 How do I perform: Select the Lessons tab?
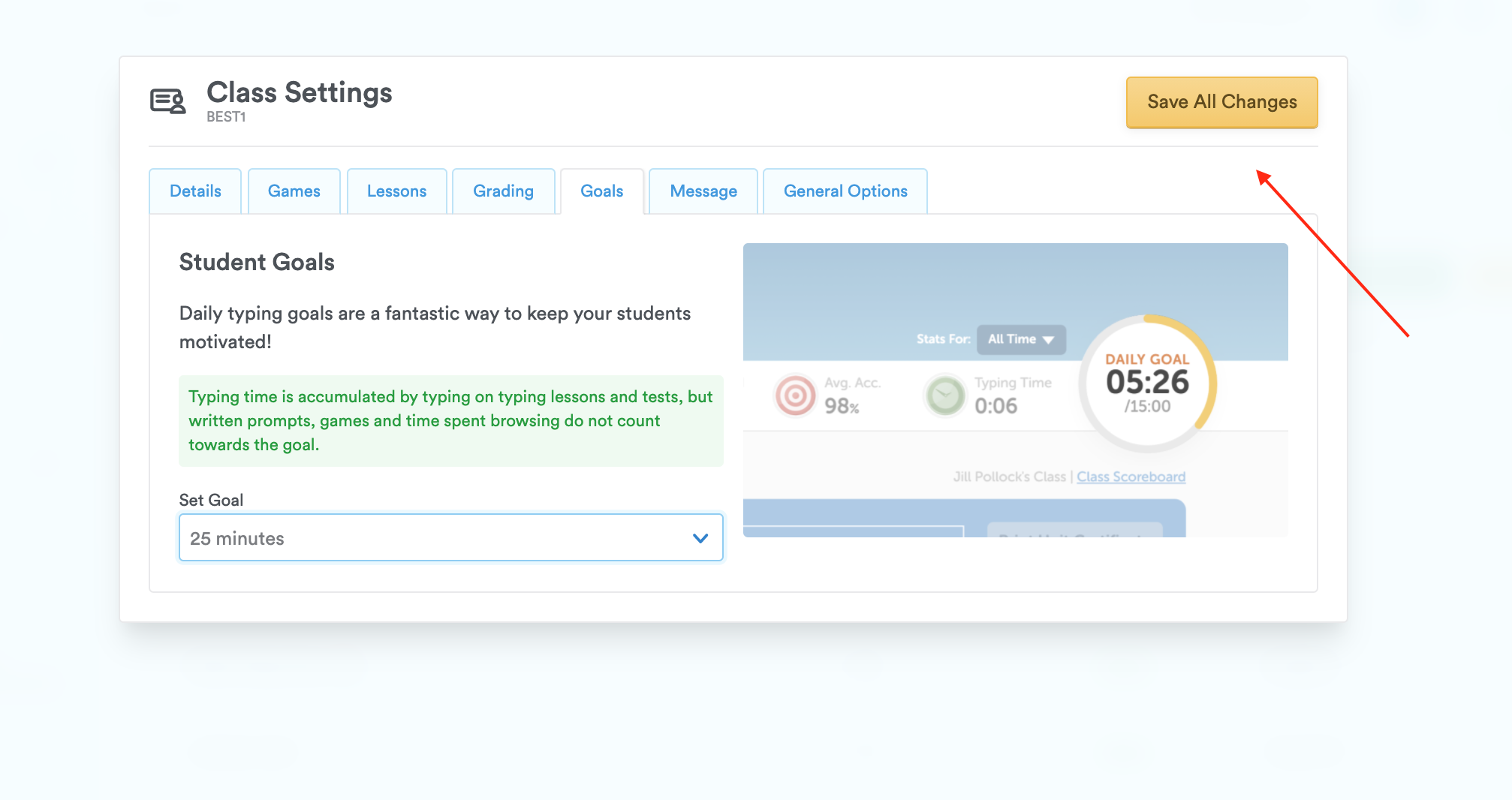[x=396, y=191]
